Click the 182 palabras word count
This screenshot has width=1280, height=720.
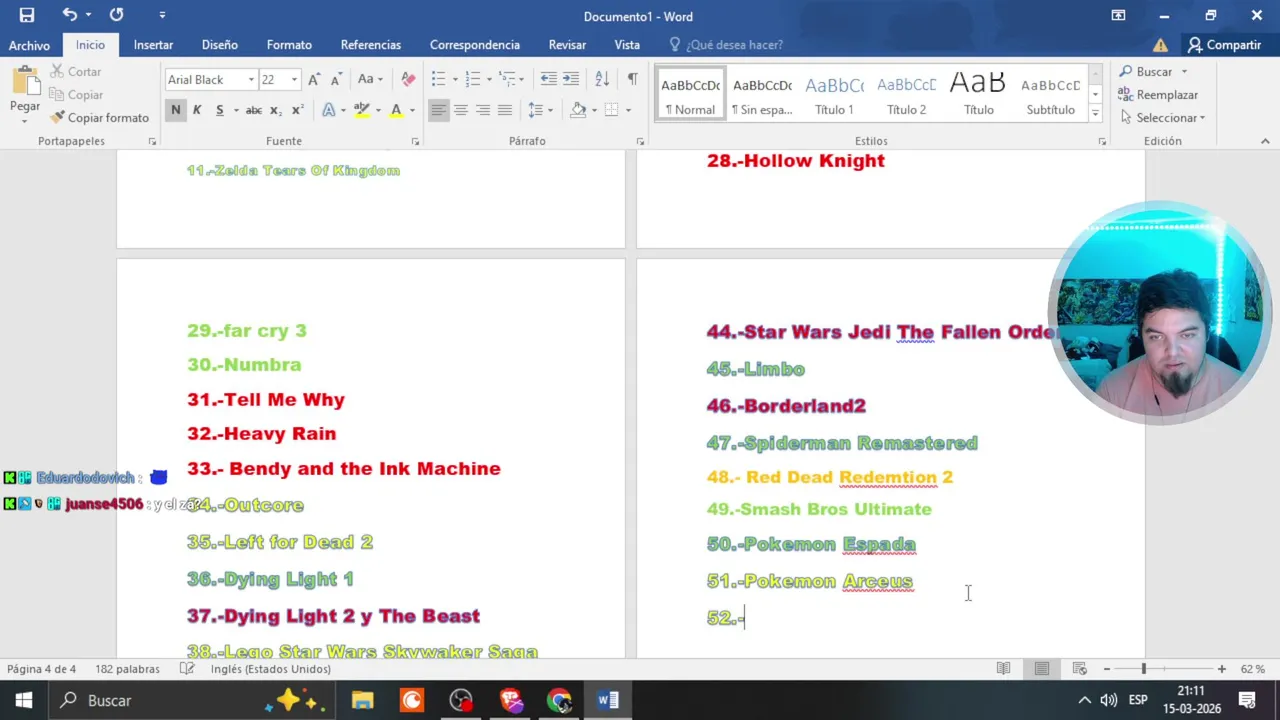(127, 669)
